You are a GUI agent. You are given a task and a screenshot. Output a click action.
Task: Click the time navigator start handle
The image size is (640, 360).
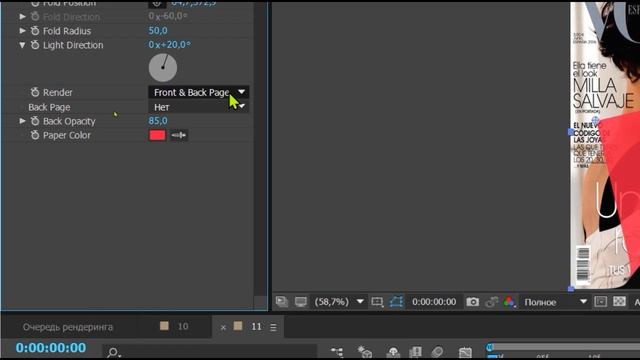pos(490,347)
